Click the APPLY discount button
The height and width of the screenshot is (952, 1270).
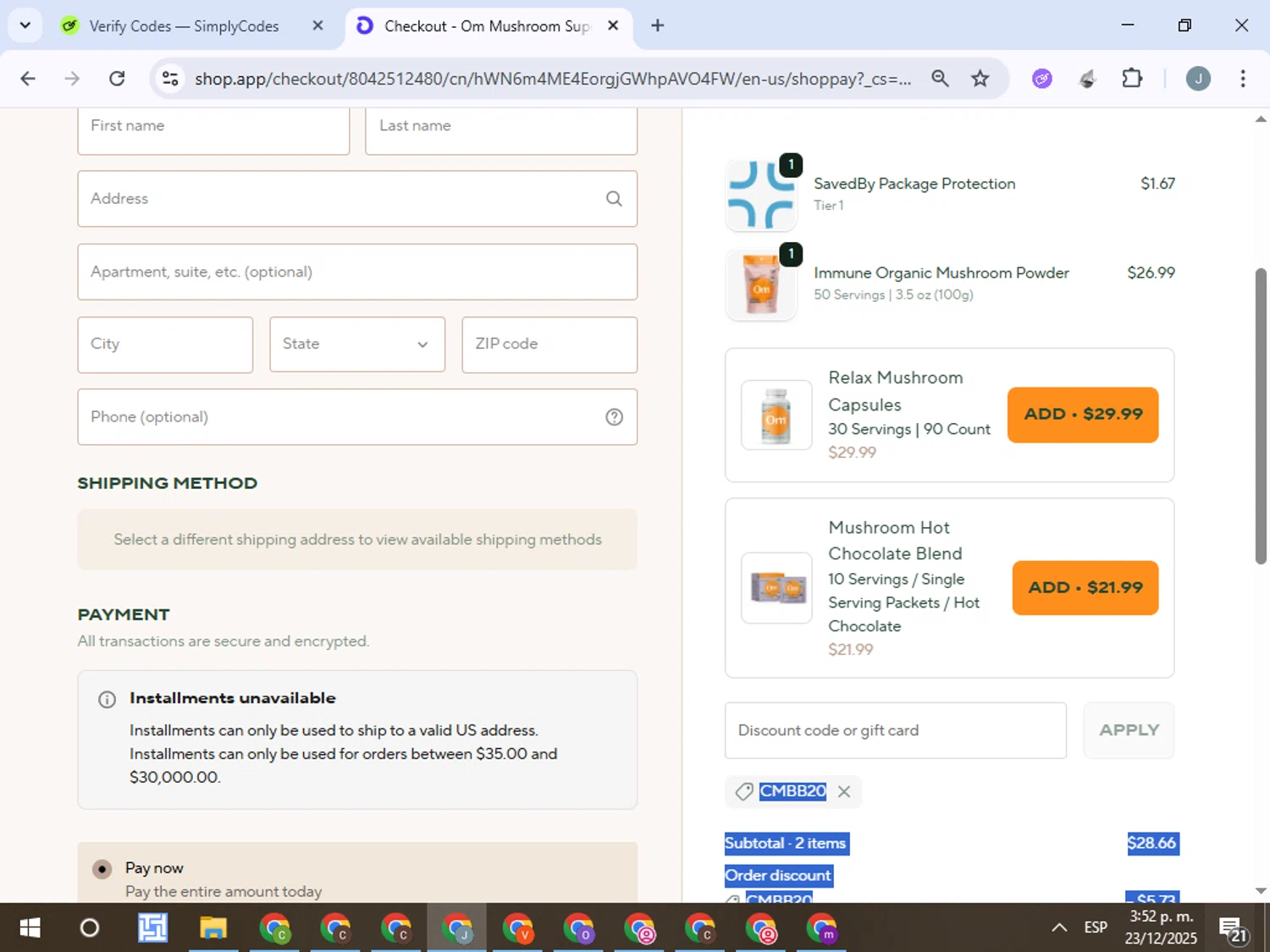tap(1129, 730)
